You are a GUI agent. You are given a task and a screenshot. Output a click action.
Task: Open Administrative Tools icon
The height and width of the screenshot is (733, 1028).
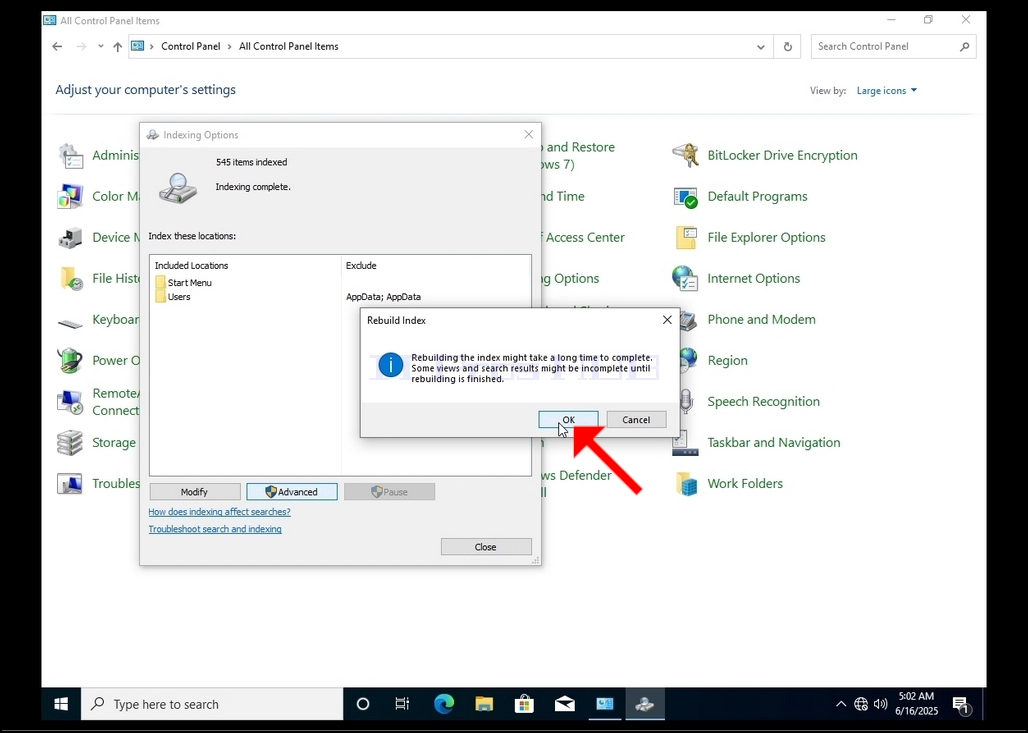tap(70, 155)
